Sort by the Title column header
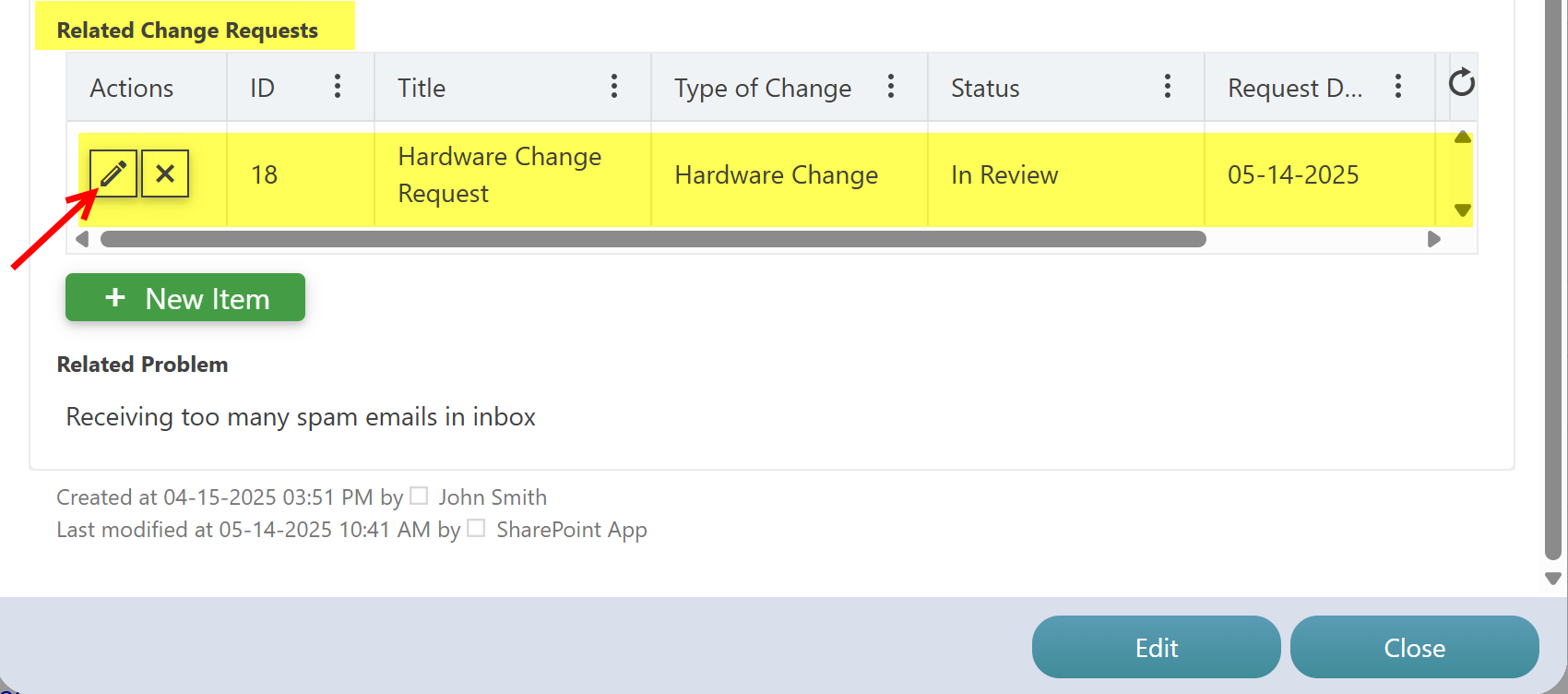The height and width of the screenshot is (694, 1568). 422,88
